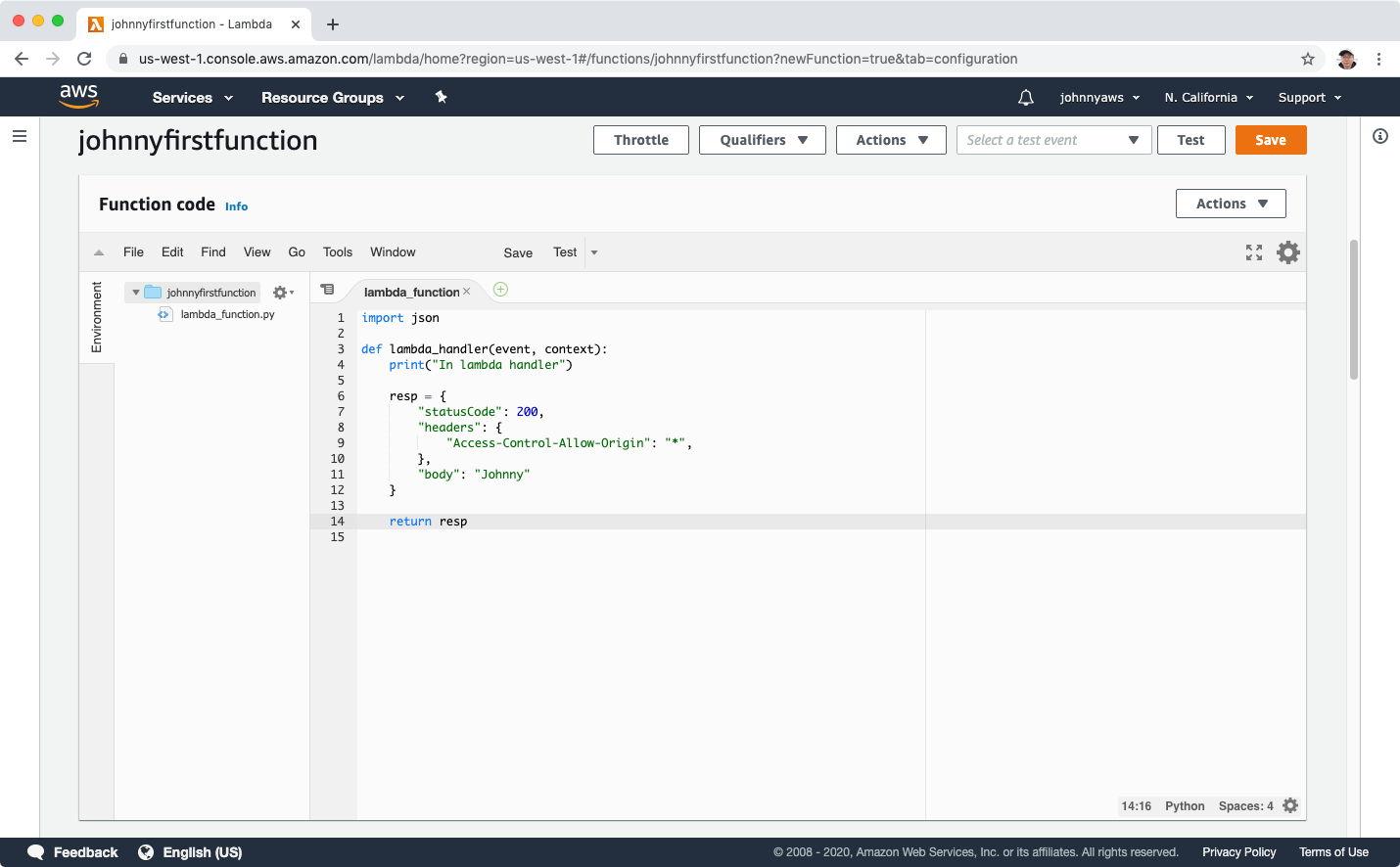
Task: Open the N. California region dropdown
Action: coord(1209,98)
